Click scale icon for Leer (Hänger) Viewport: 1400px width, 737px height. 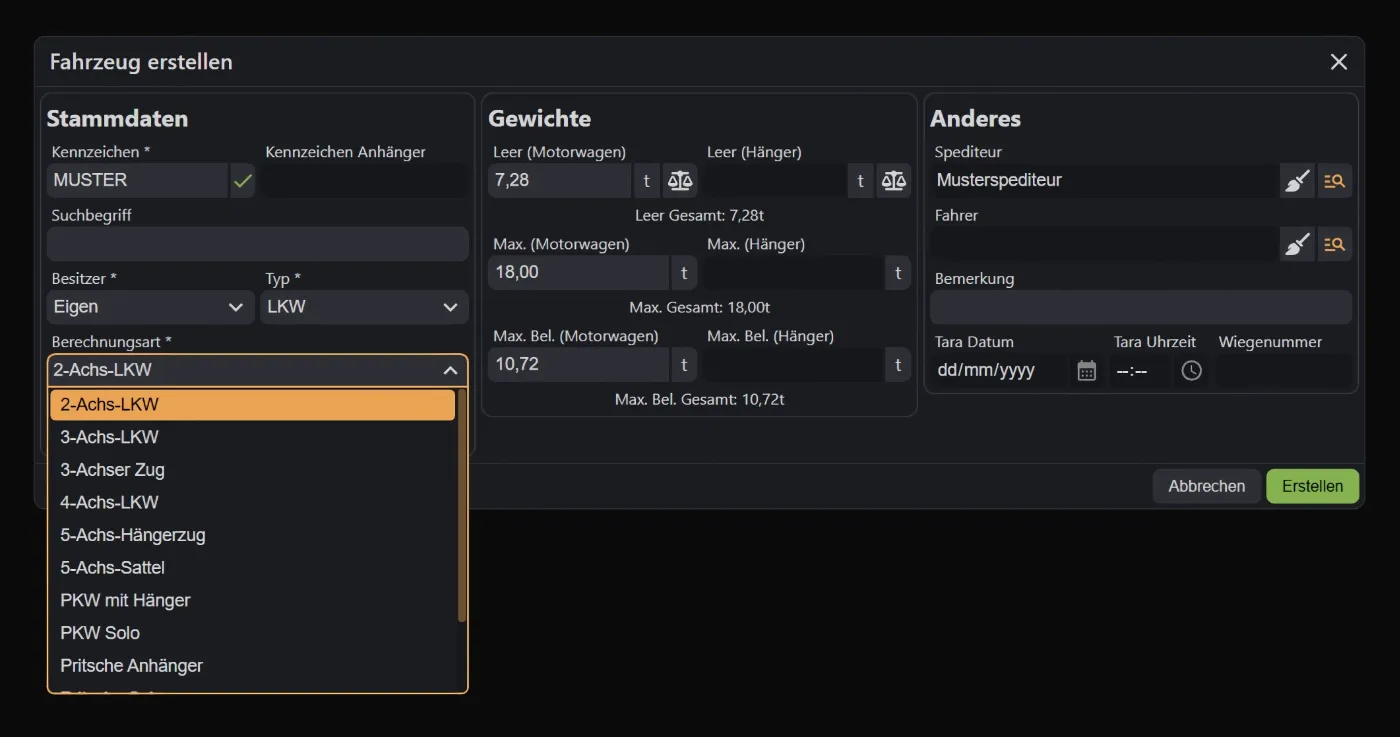pos(894,181)
